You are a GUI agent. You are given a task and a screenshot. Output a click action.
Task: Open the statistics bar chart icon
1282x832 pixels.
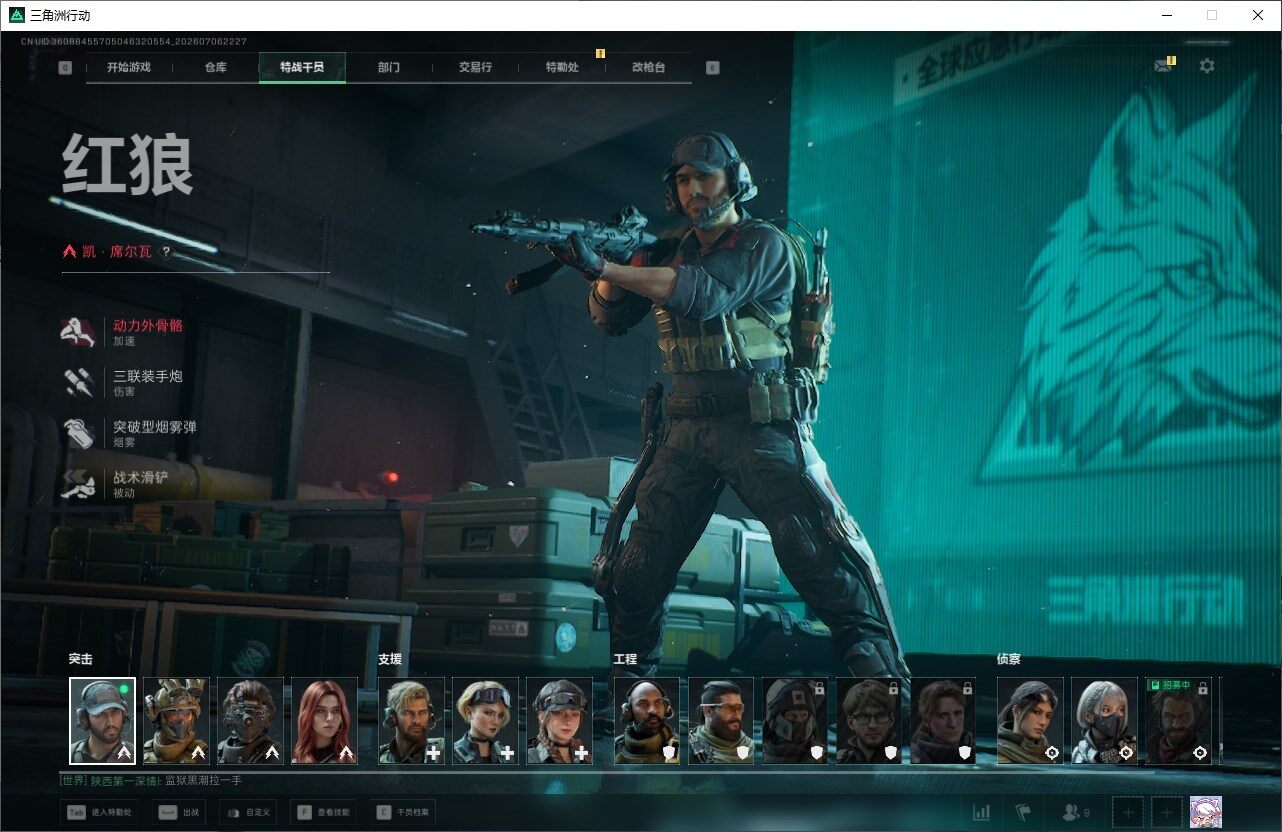pos(982,812)
